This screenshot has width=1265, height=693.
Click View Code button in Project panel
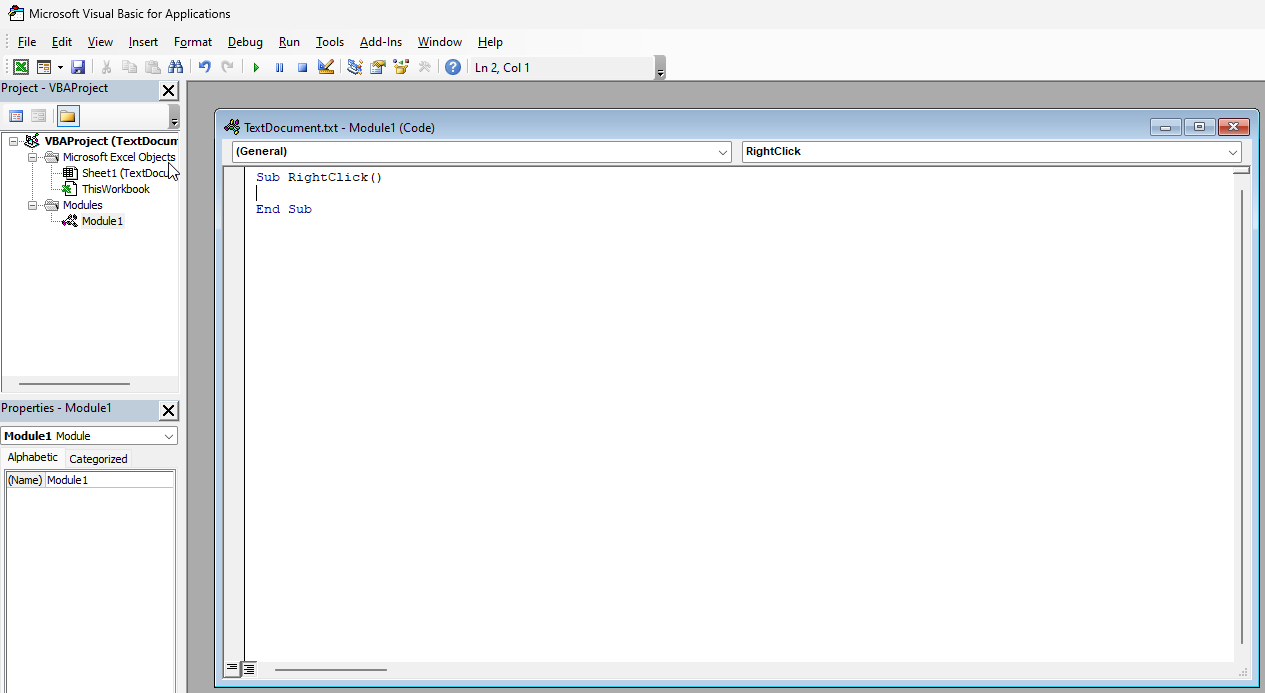point(16,116)
